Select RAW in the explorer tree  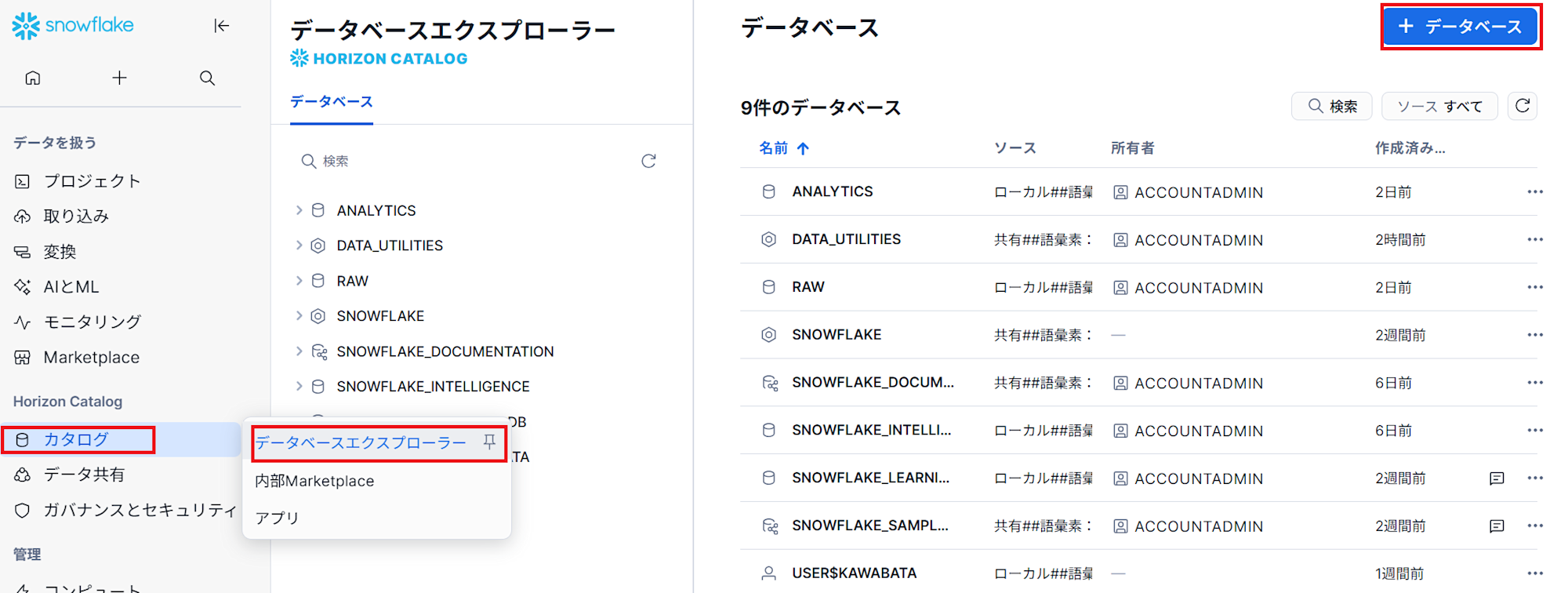click(x=353, y=281)
